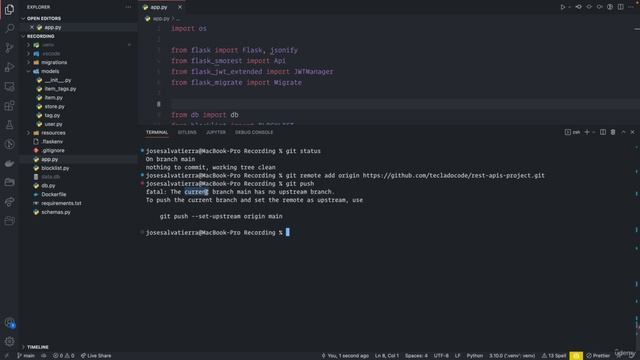Open the Docker whale icon
The image size is (640, 360).
click(x=9, y=163)
